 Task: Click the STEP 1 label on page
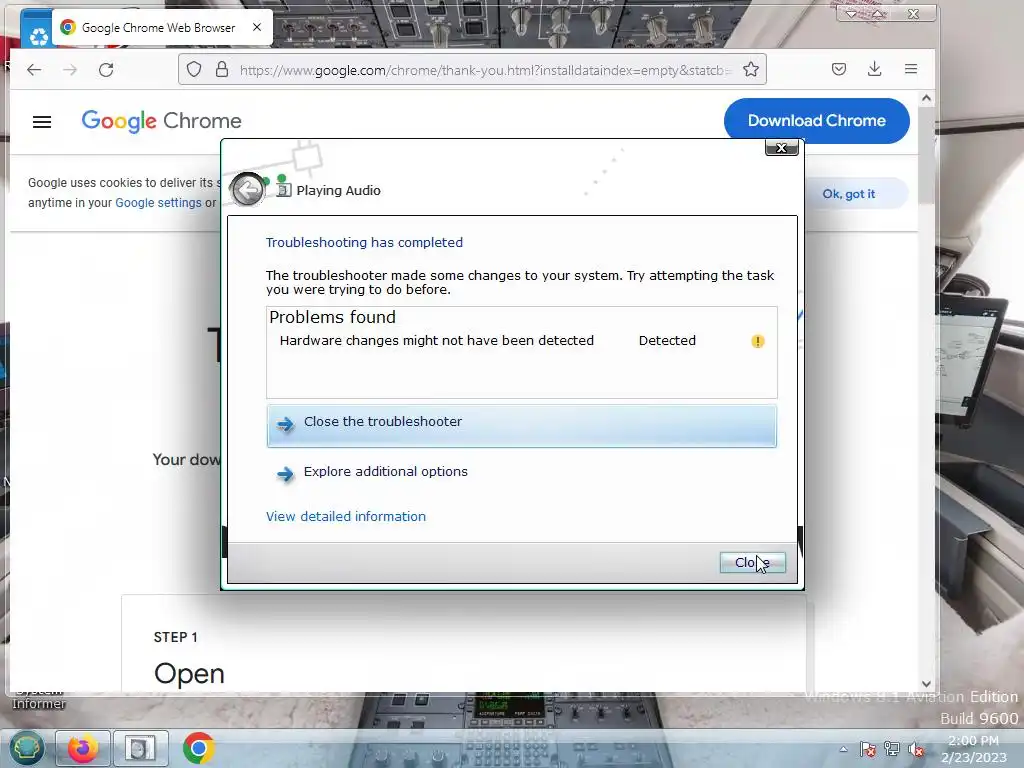coord(175,637)
